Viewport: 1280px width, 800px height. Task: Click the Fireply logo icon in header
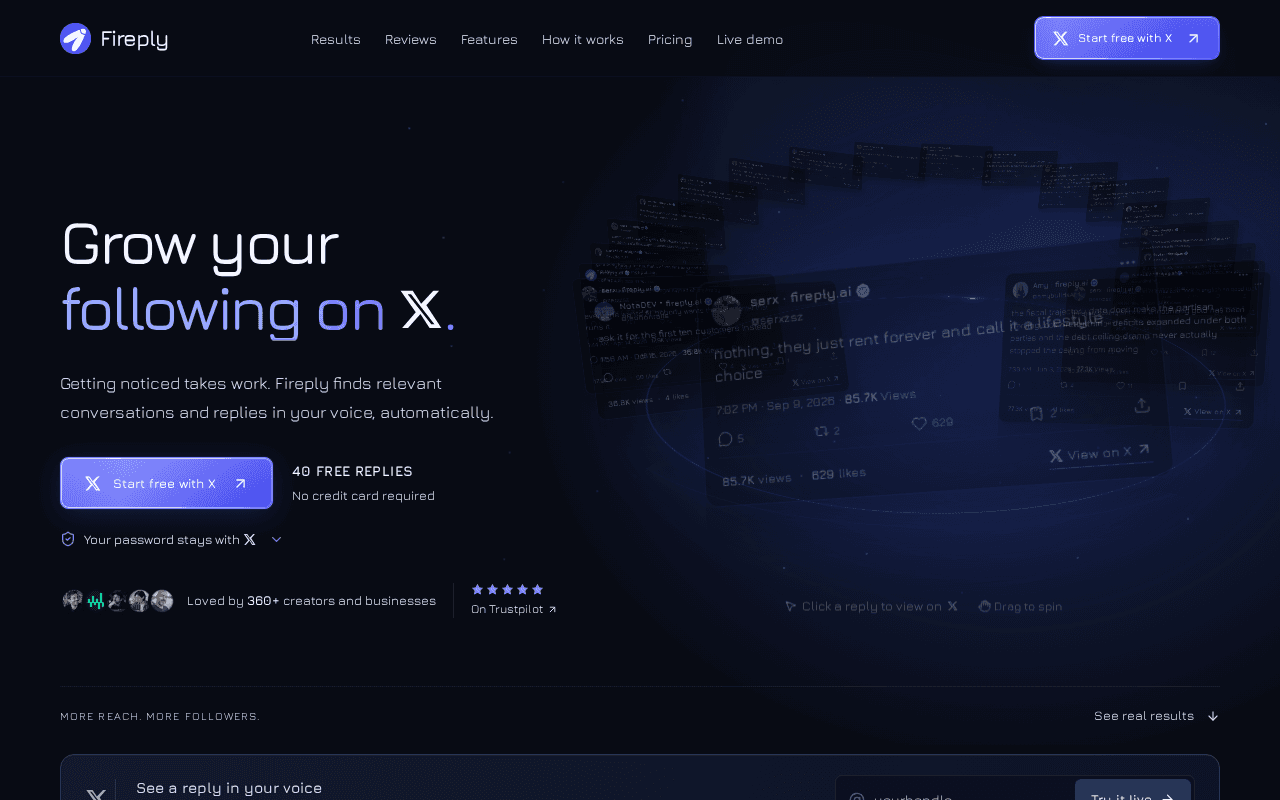(75, 39)
